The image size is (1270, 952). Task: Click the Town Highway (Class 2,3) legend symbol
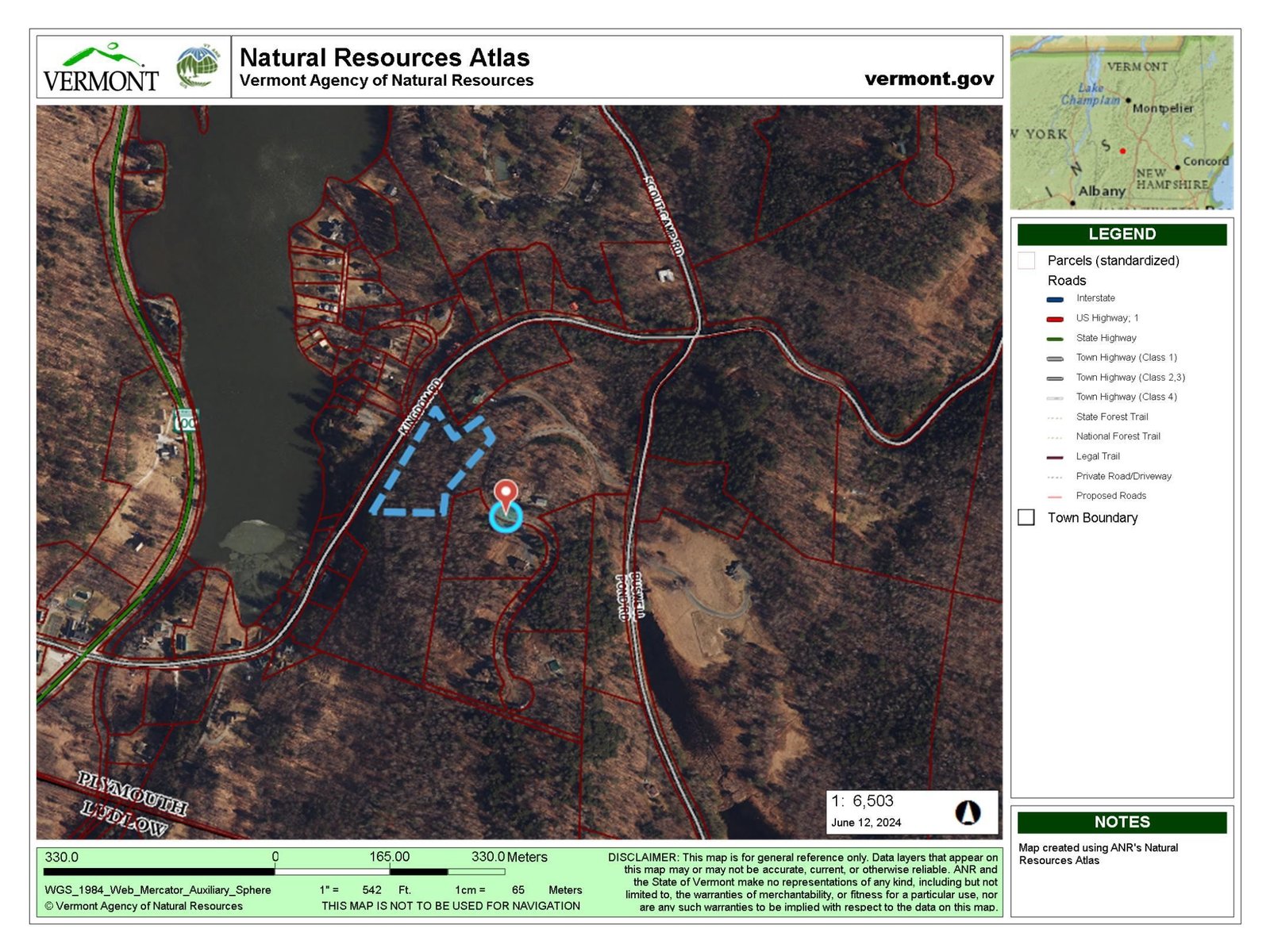[1055, 378]
